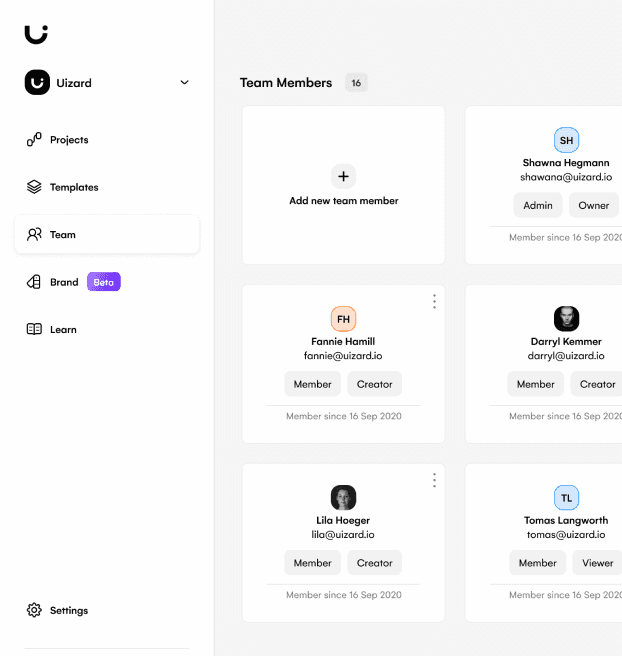
Task: Click Lila Hoeger's profile photo
Action: click(343, 497)
